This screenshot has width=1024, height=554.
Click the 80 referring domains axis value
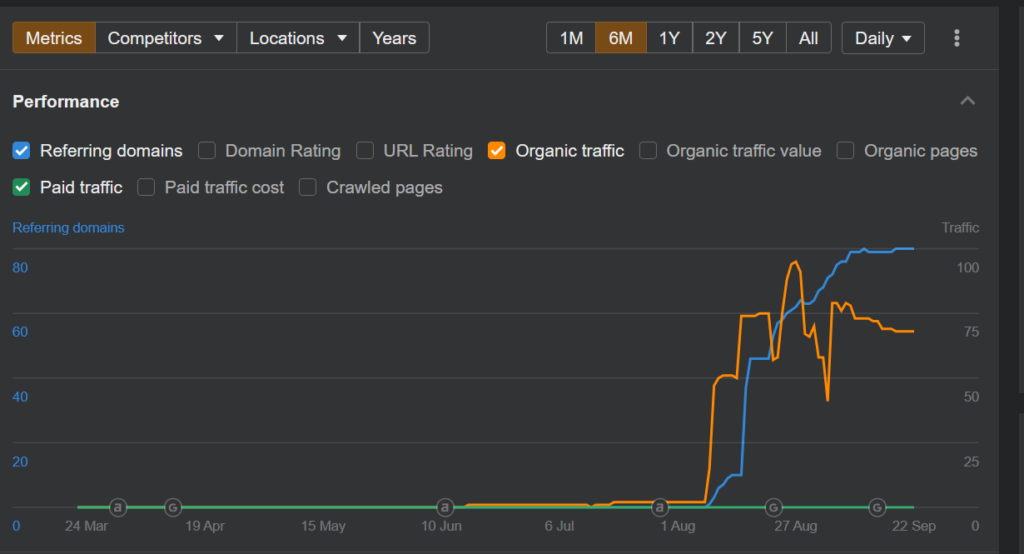(x=20, y=267)
